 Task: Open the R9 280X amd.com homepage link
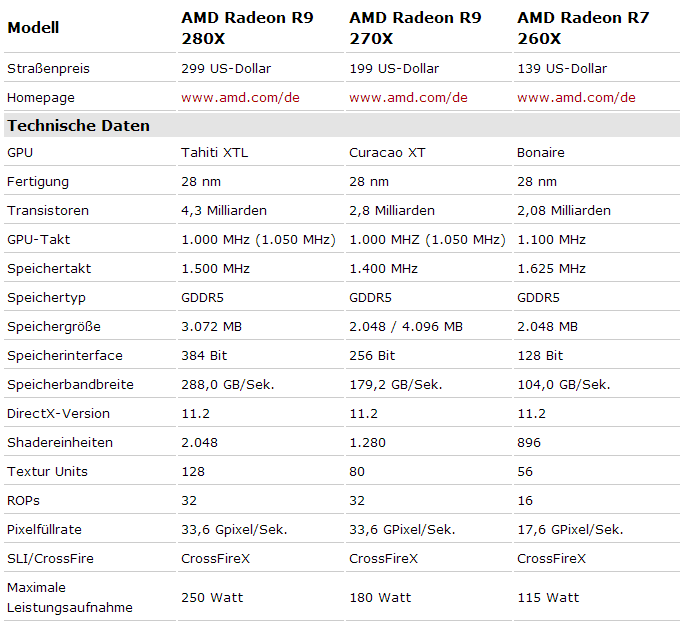(240, 97)
